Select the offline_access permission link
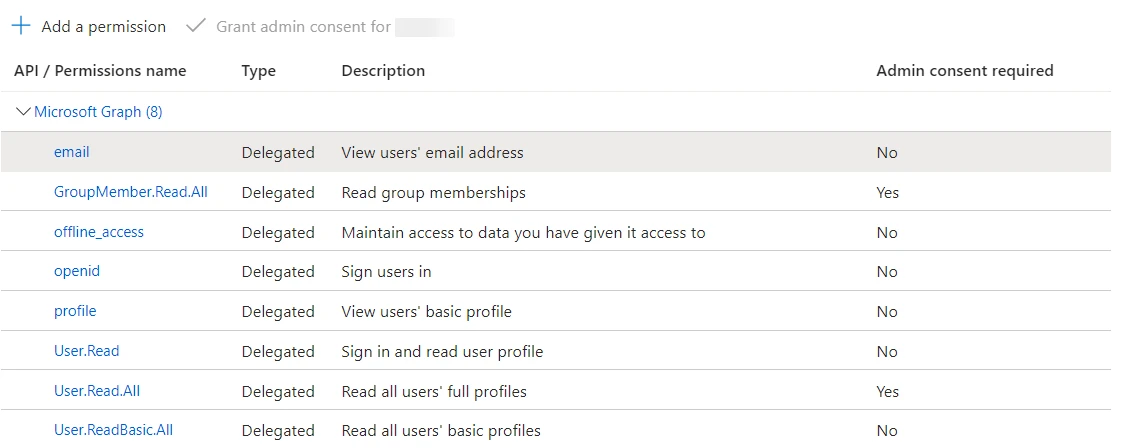1130x448 pixels. pos(99,232)
